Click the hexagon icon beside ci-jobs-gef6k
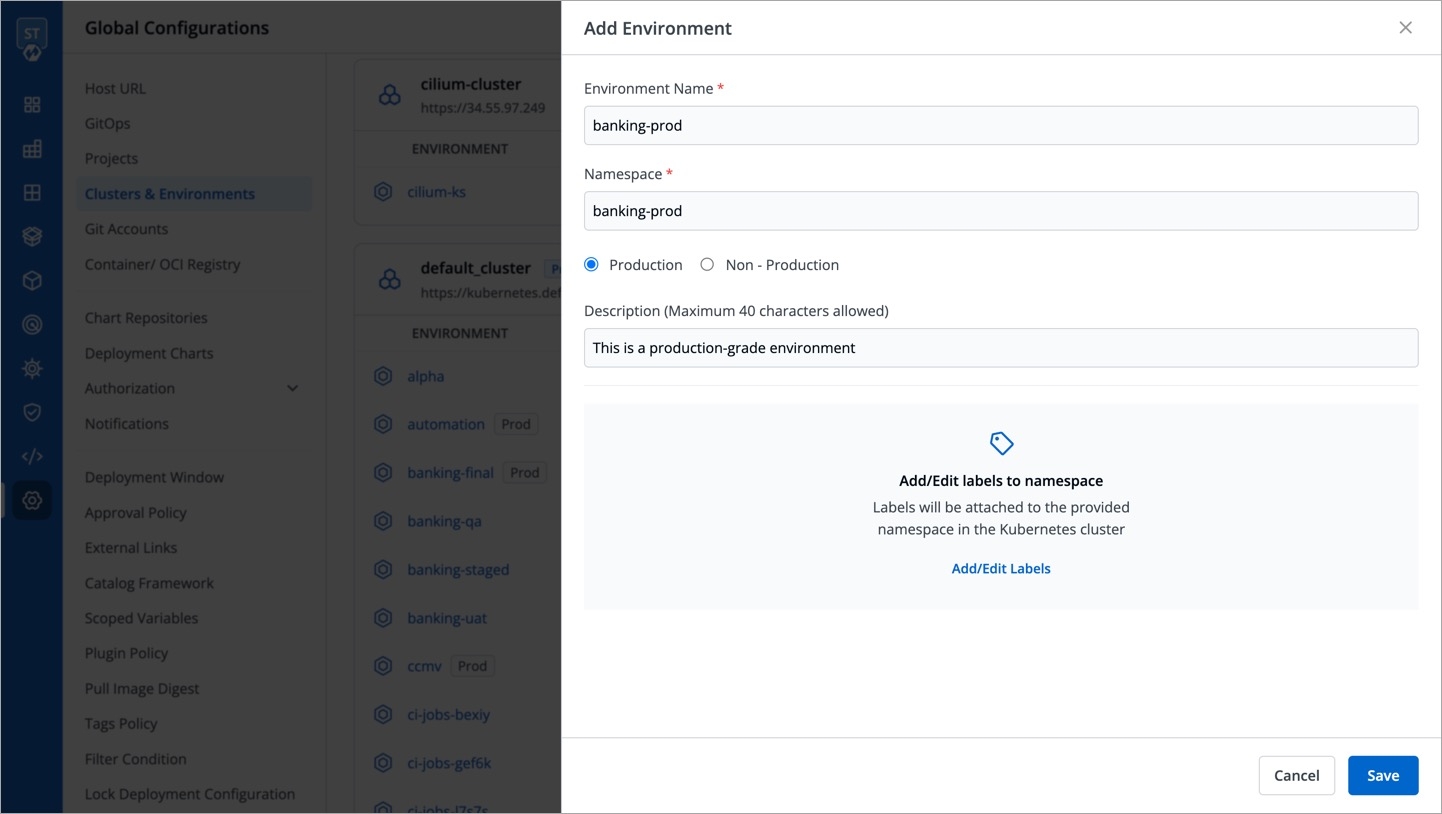 (x=383, y=763)
